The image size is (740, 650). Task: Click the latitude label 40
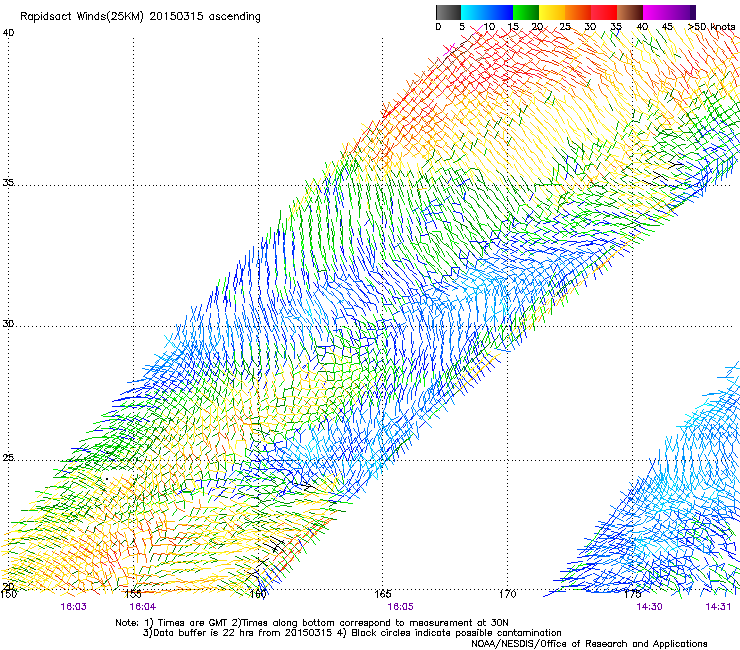(8, 33)
